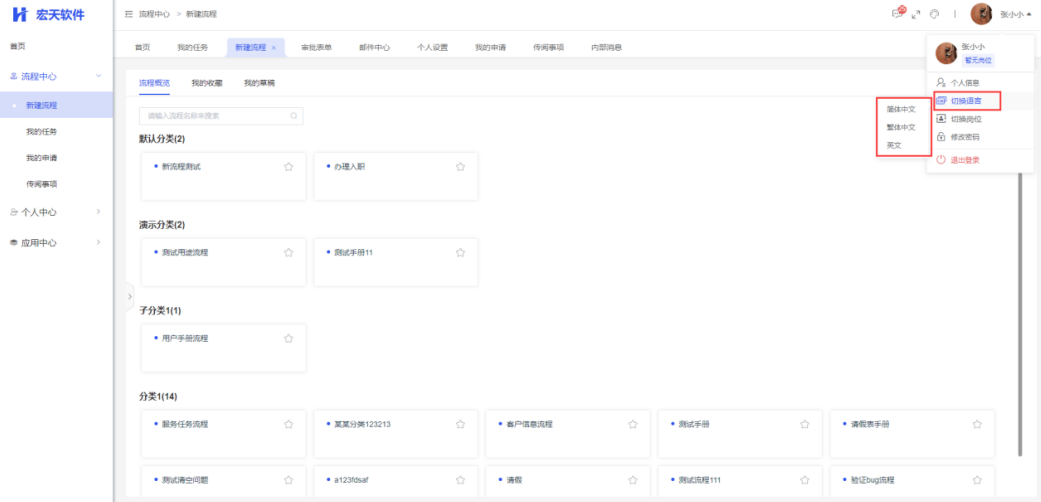
Task: Expand the 个人中心 sidebar menu
Action: click(98, 212)
